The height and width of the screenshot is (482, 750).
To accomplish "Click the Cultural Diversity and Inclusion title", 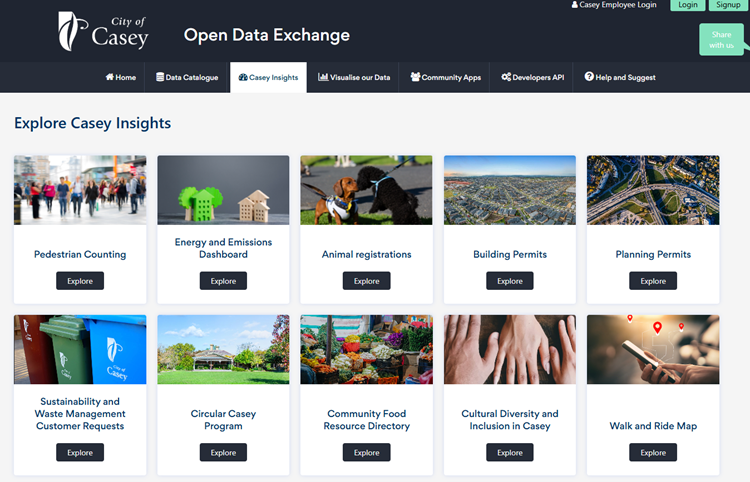I will pos(510,420).
